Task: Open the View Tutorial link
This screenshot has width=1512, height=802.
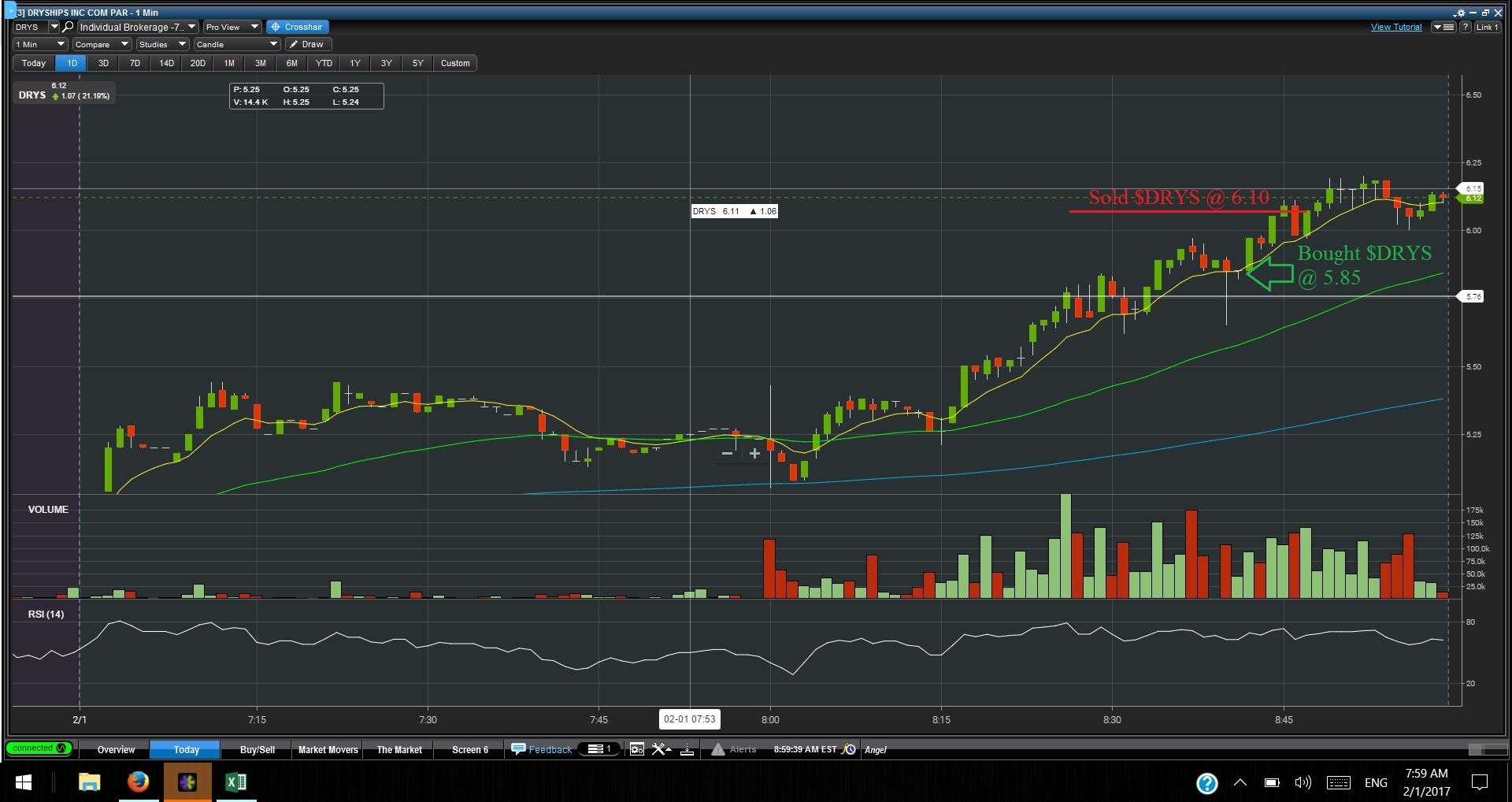Action: click(x=1396, y=27)
